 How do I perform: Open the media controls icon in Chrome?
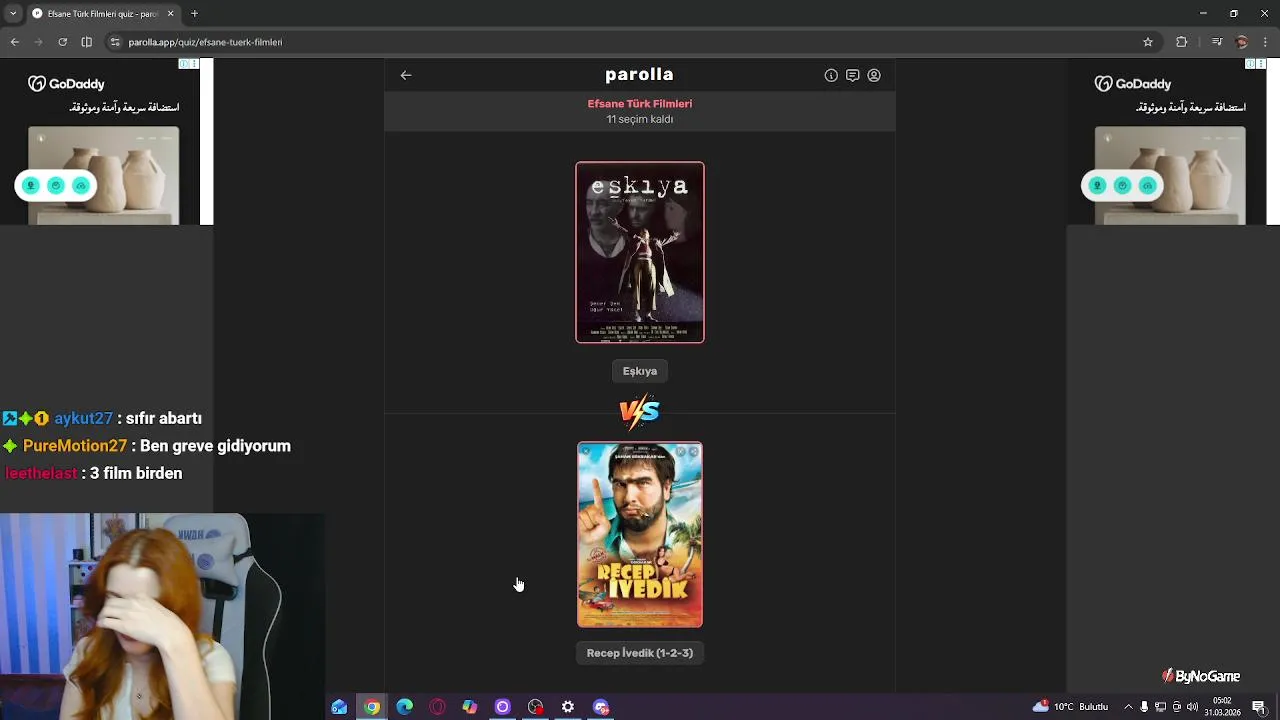click(1217, 42)
